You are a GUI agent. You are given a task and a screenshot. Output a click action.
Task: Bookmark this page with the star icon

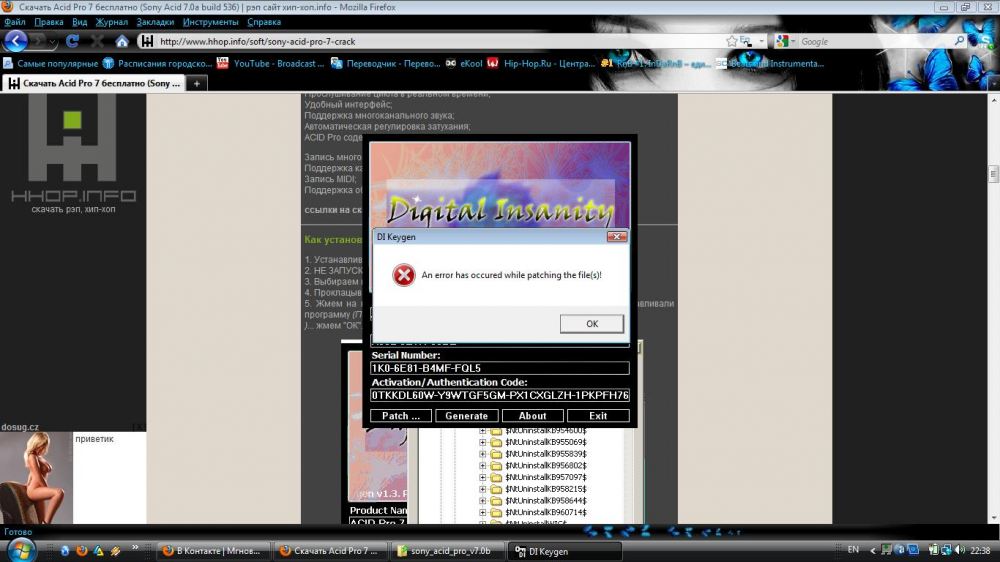[732, 41]
